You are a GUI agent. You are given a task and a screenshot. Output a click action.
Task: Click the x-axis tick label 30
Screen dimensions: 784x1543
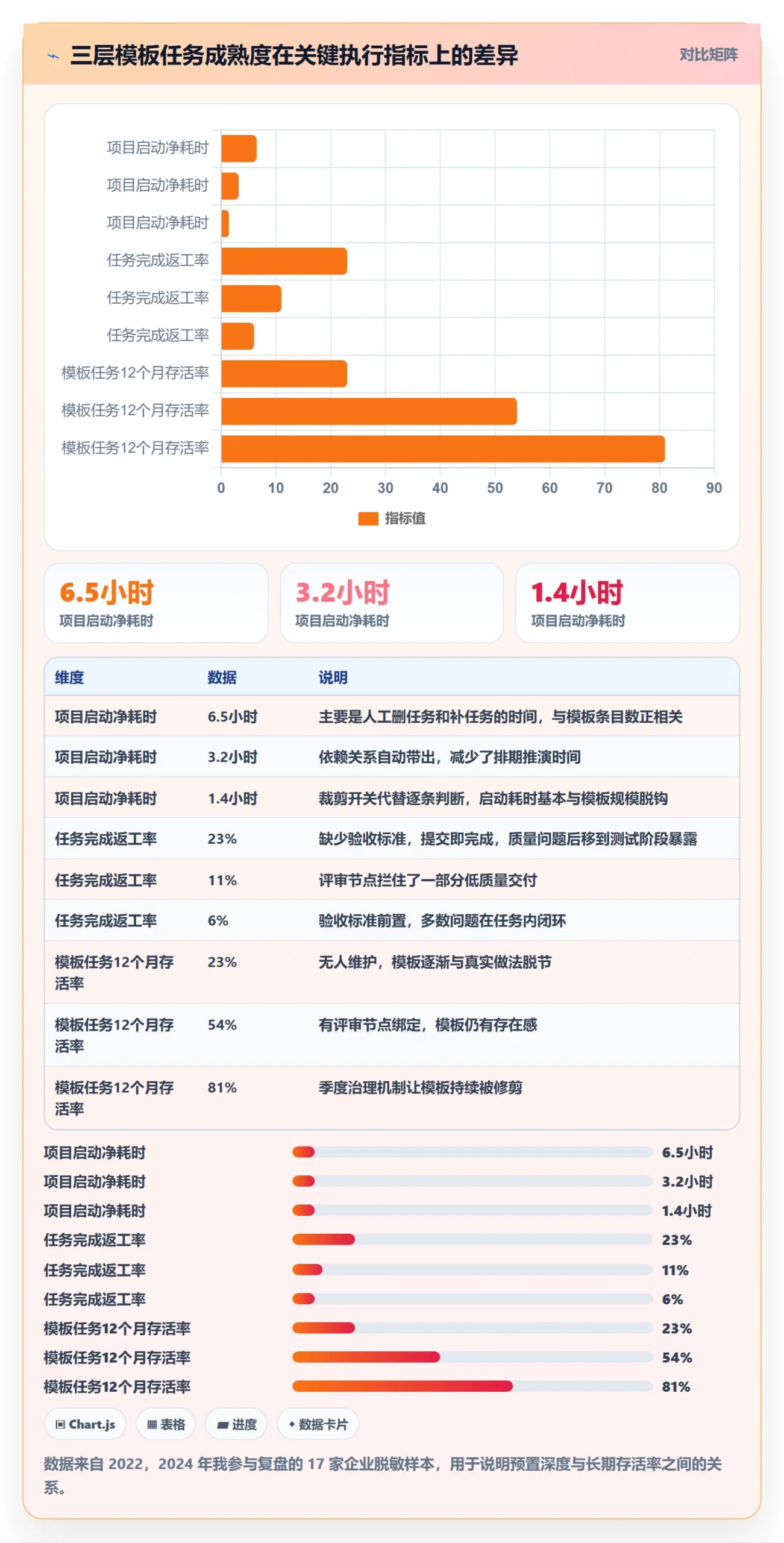385,488
